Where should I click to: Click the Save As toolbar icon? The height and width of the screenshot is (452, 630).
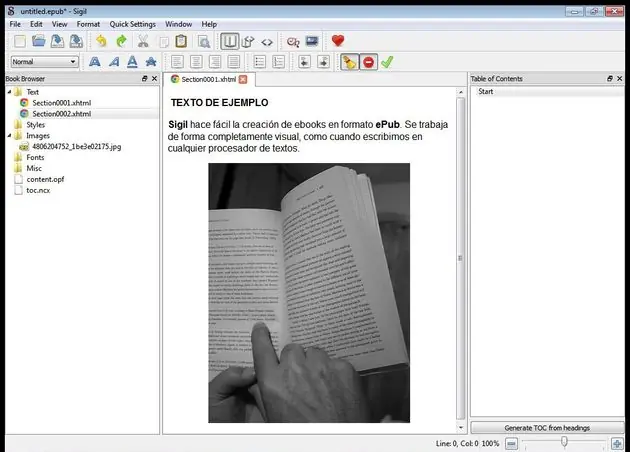76,41
